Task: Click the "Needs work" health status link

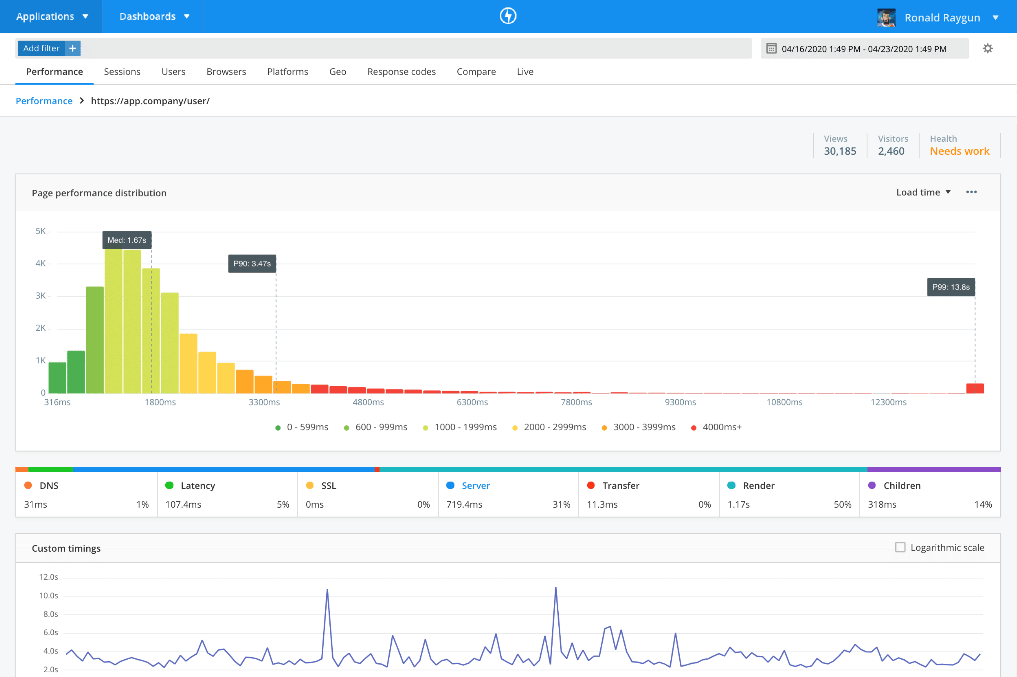Action: [958, 151]
